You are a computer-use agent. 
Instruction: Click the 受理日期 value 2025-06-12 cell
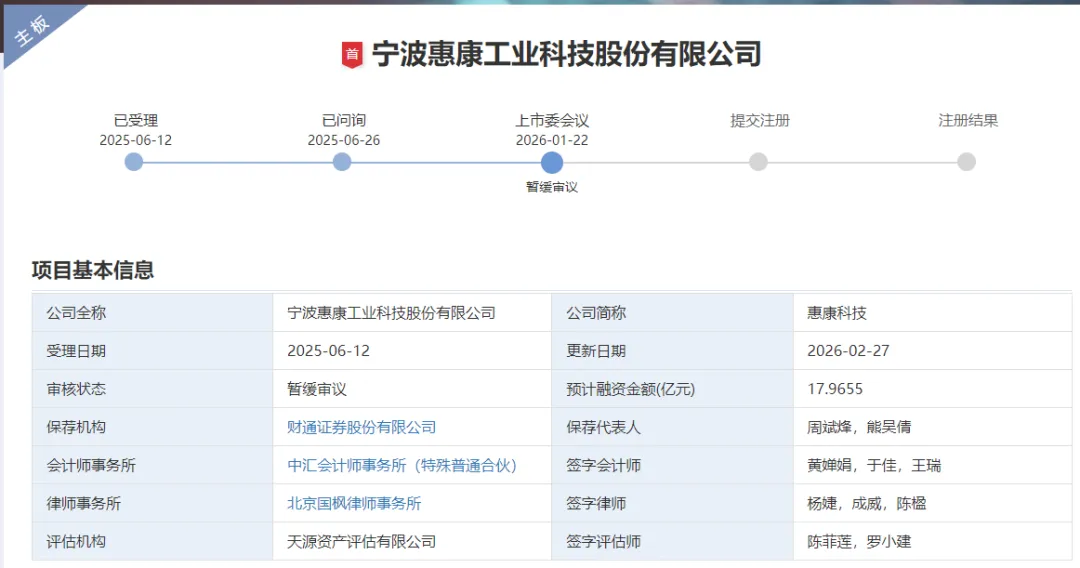point(412,351)
